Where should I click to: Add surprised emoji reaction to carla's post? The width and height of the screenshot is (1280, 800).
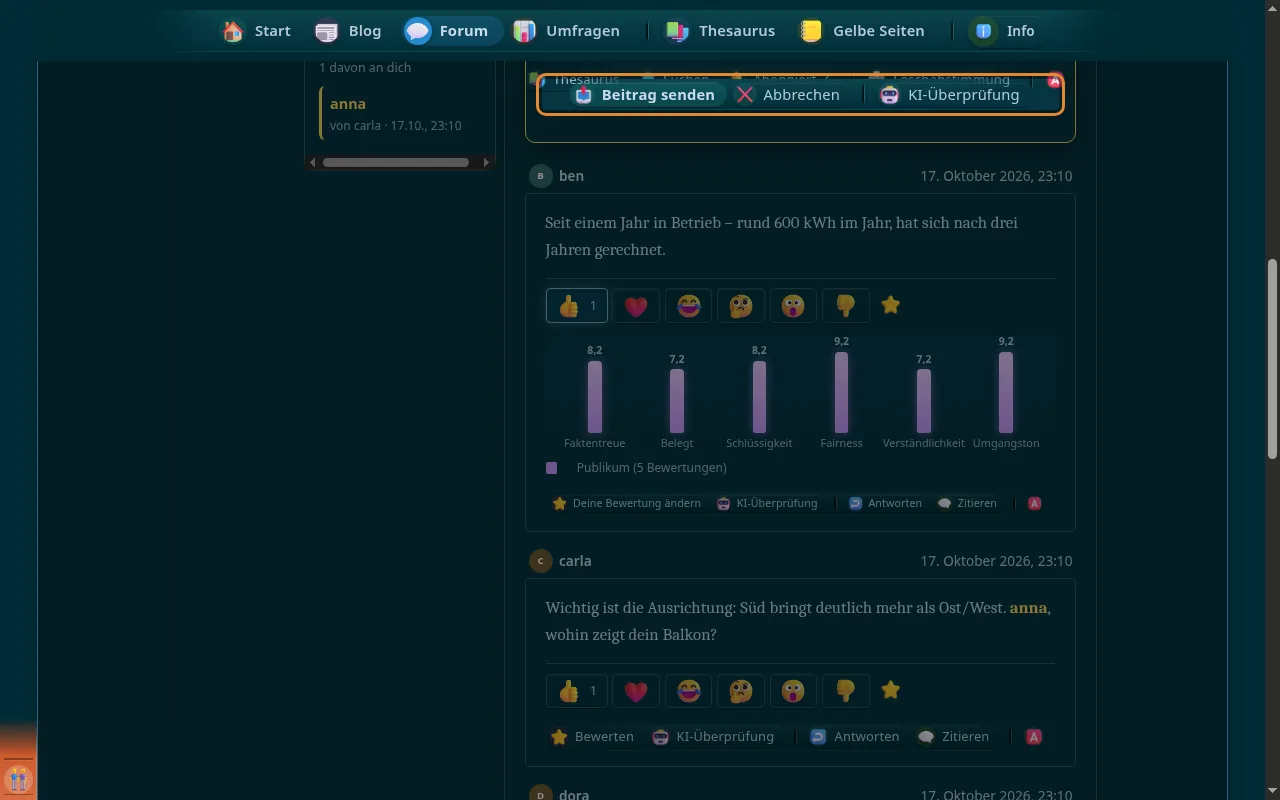(x=793, y=691)
